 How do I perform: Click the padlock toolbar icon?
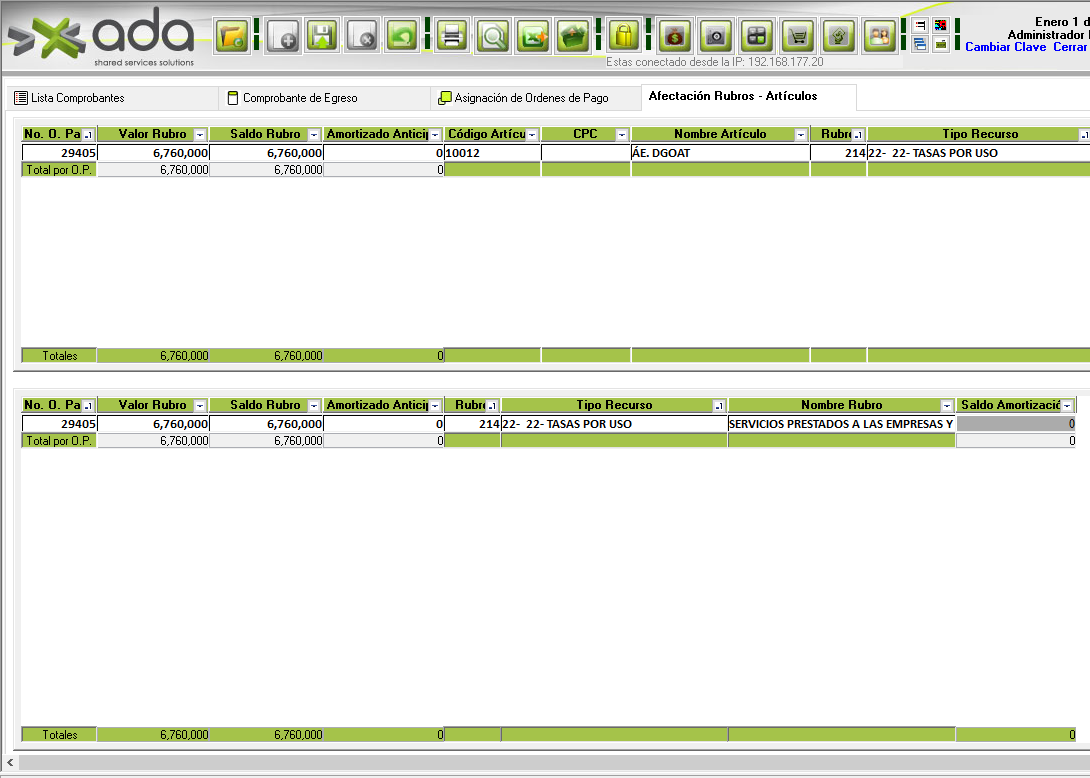pos(624,37)
